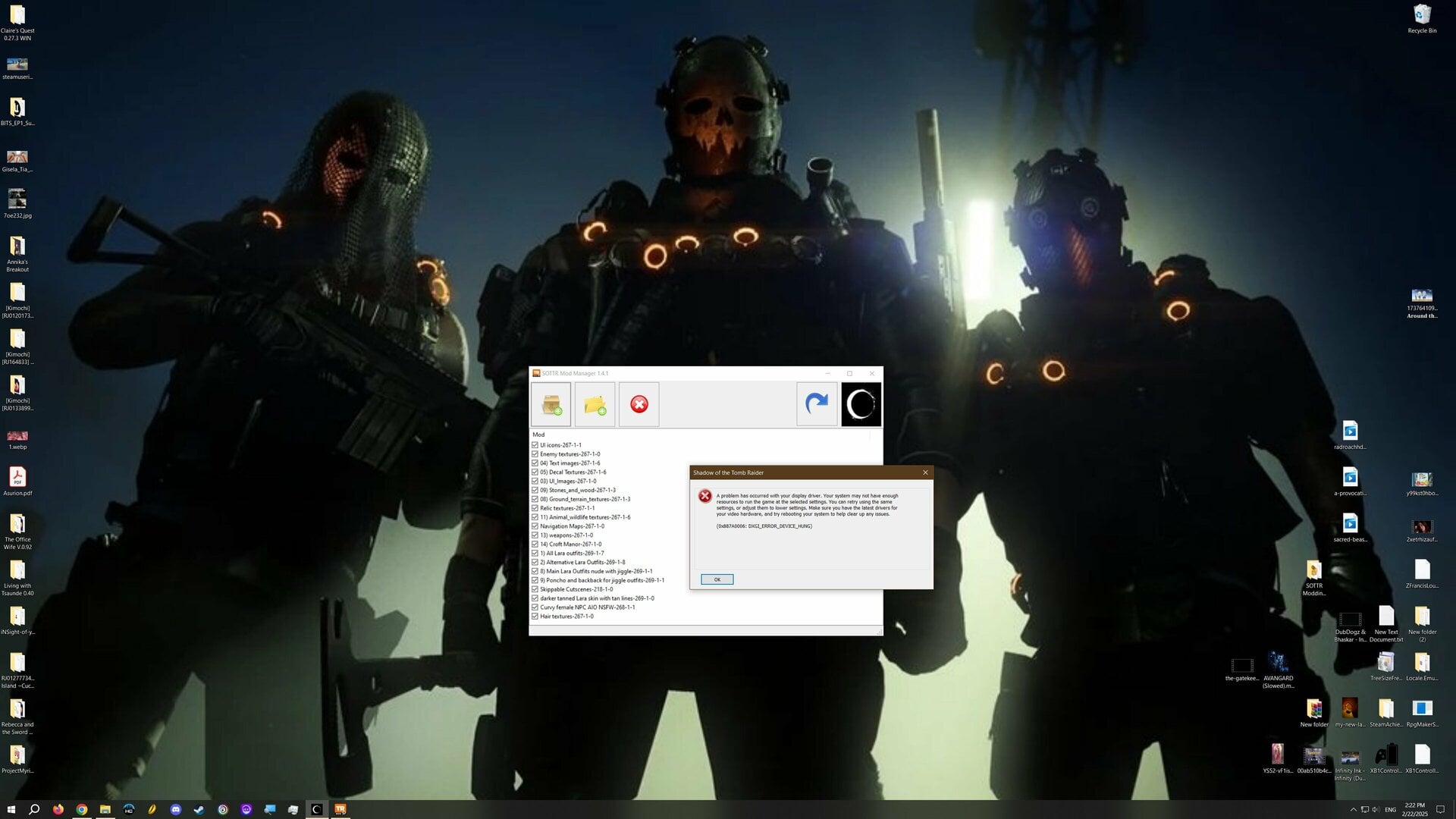Viewport: 1456px width, 819px height.
Task: Click OK in the error dialog
Action: (x=717, y=579)
